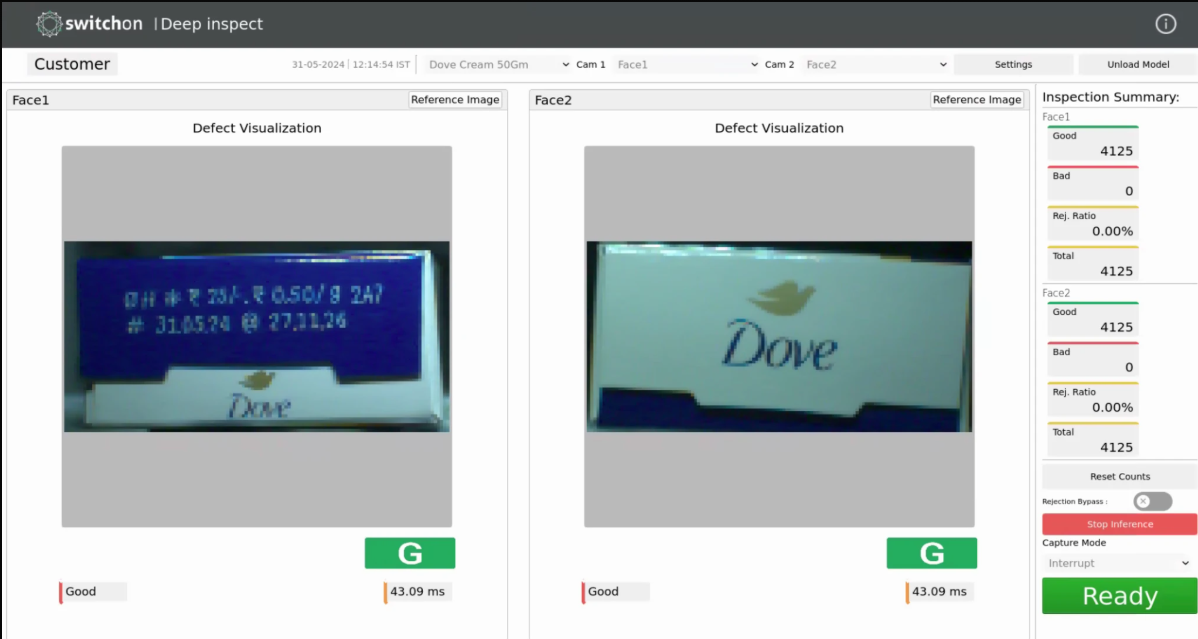This screenshot has height=639, width=1198.
Task: Click the Good status under Face2 image
Action: (x=615, y=592)
